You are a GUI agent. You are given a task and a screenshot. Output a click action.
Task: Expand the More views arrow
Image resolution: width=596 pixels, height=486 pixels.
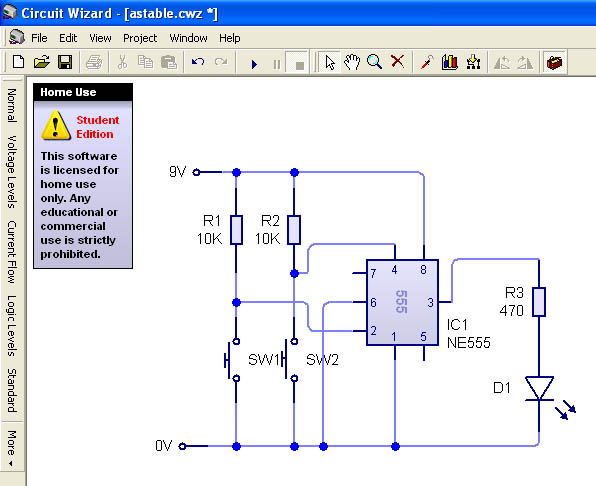(x=12, y=447)
